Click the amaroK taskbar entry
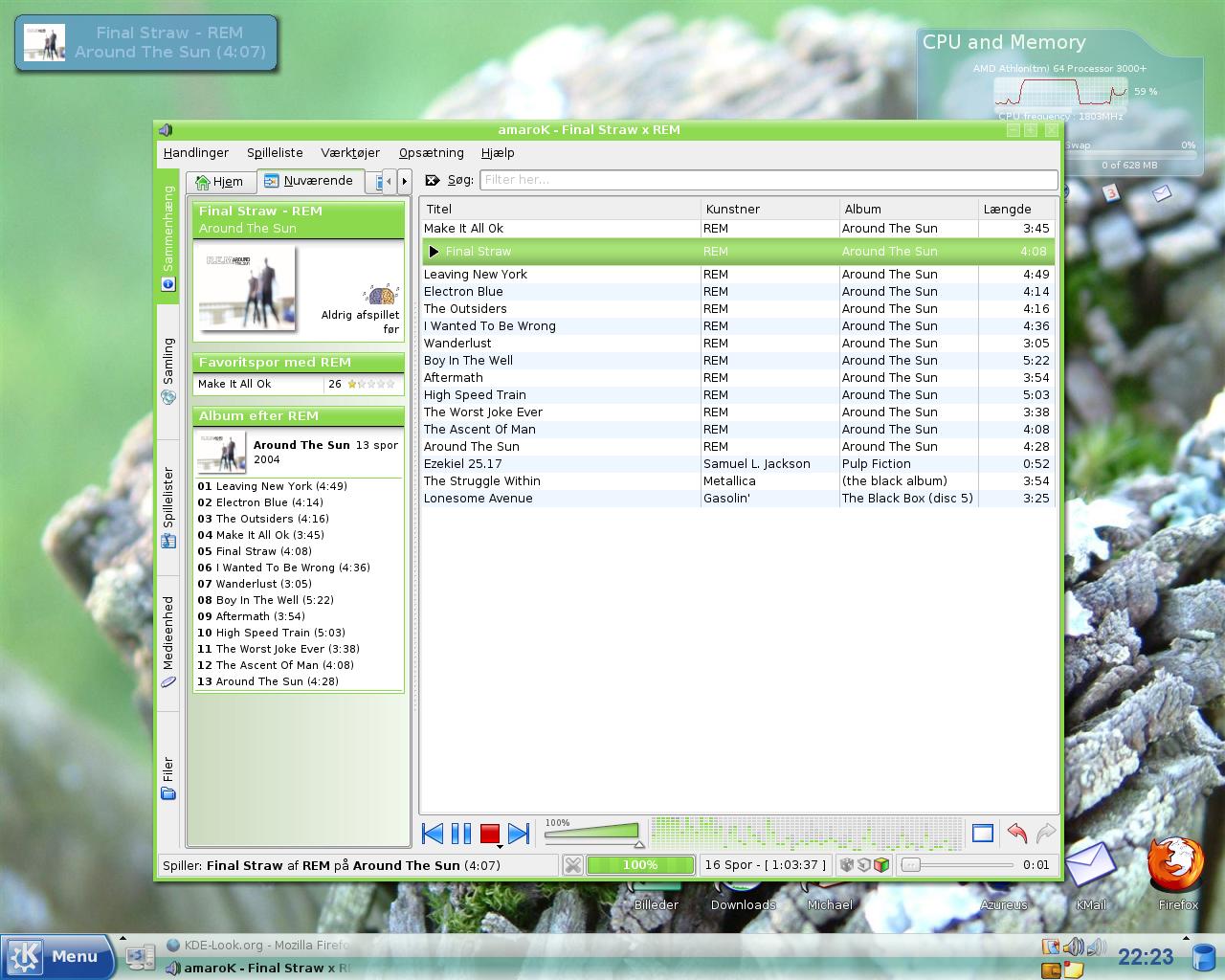 coord(258,968)
